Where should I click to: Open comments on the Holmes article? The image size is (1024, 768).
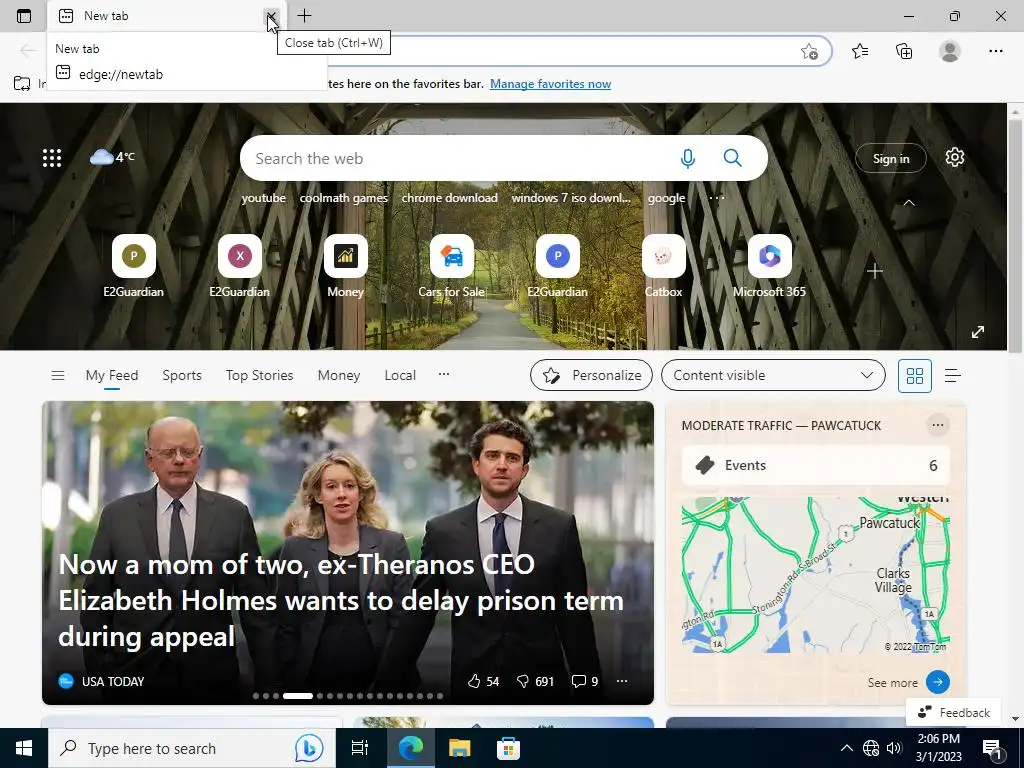(585, 681)
